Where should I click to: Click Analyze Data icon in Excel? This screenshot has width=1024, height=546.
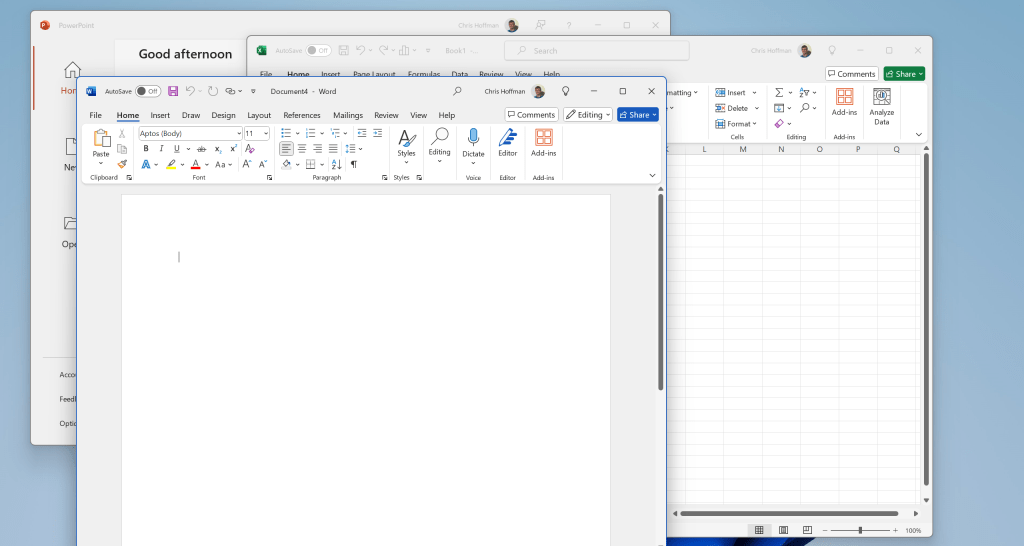[x=881, y=97]
